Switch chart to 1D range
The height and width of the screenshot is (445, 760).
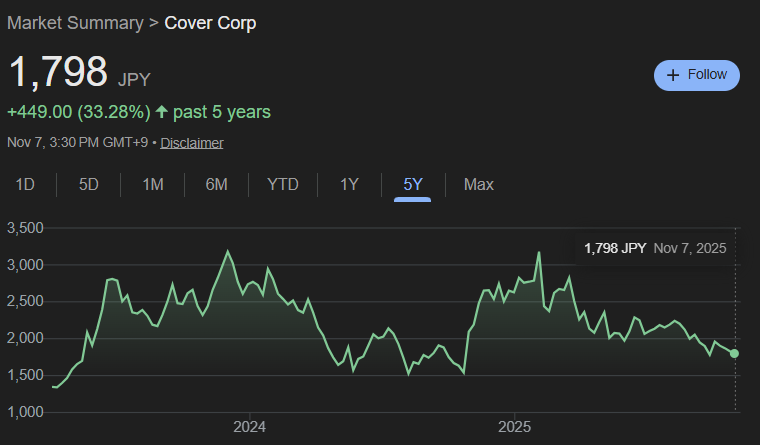(x=25, y=185)
